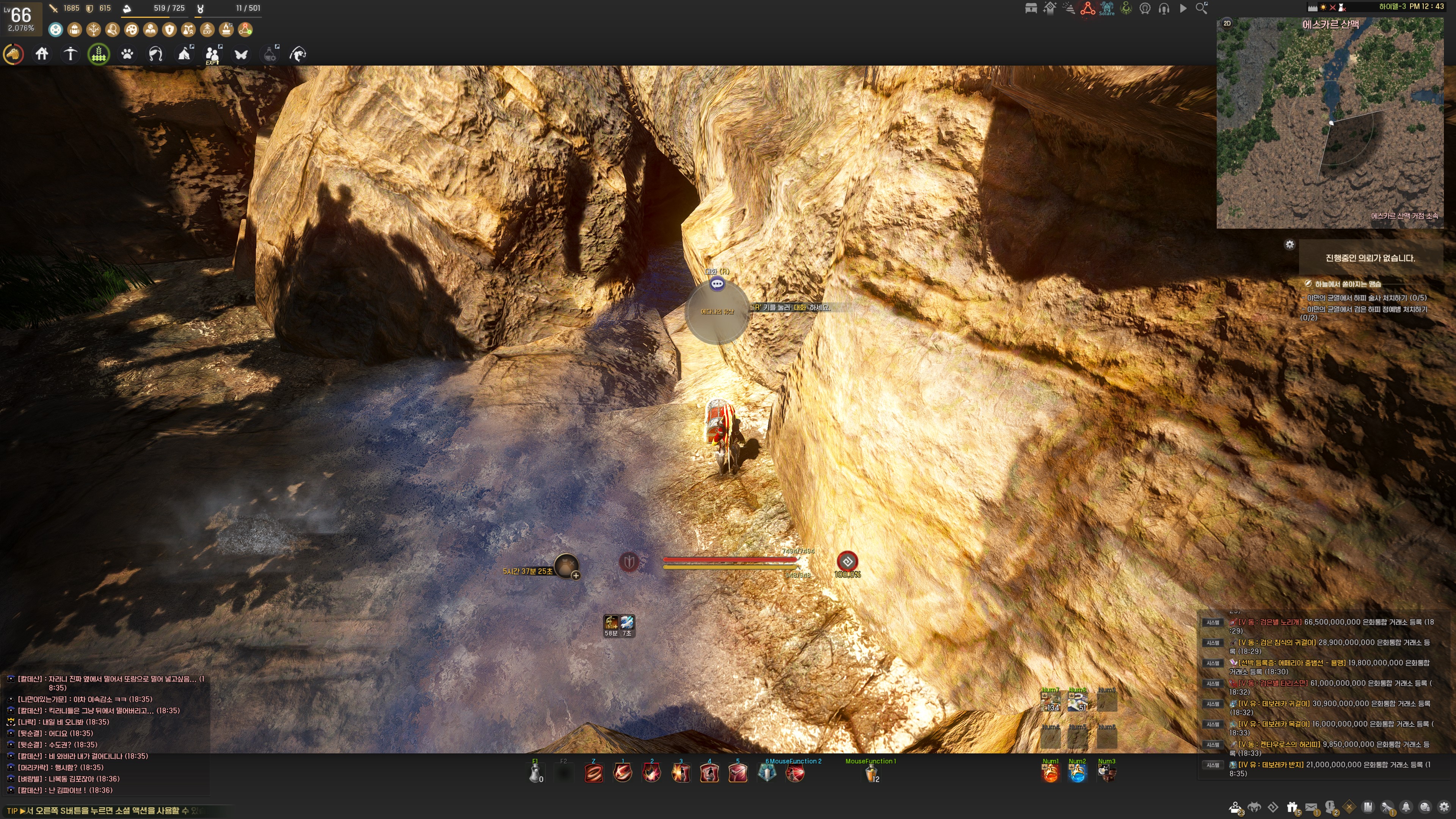This screenshot has width=1456, height=819.
Task: Open quest widget settings gear
Action: (x=1289, y=245)
